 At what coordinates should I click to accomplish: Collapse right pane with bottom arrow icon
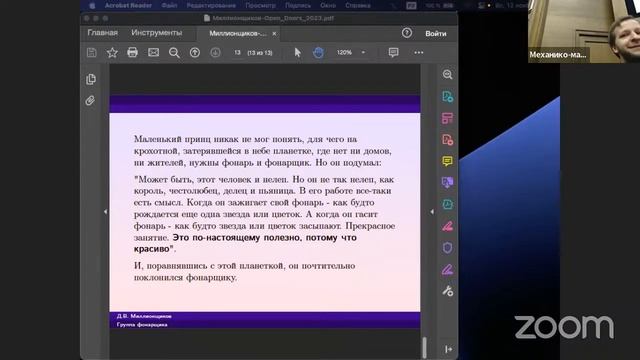point(448,349)
